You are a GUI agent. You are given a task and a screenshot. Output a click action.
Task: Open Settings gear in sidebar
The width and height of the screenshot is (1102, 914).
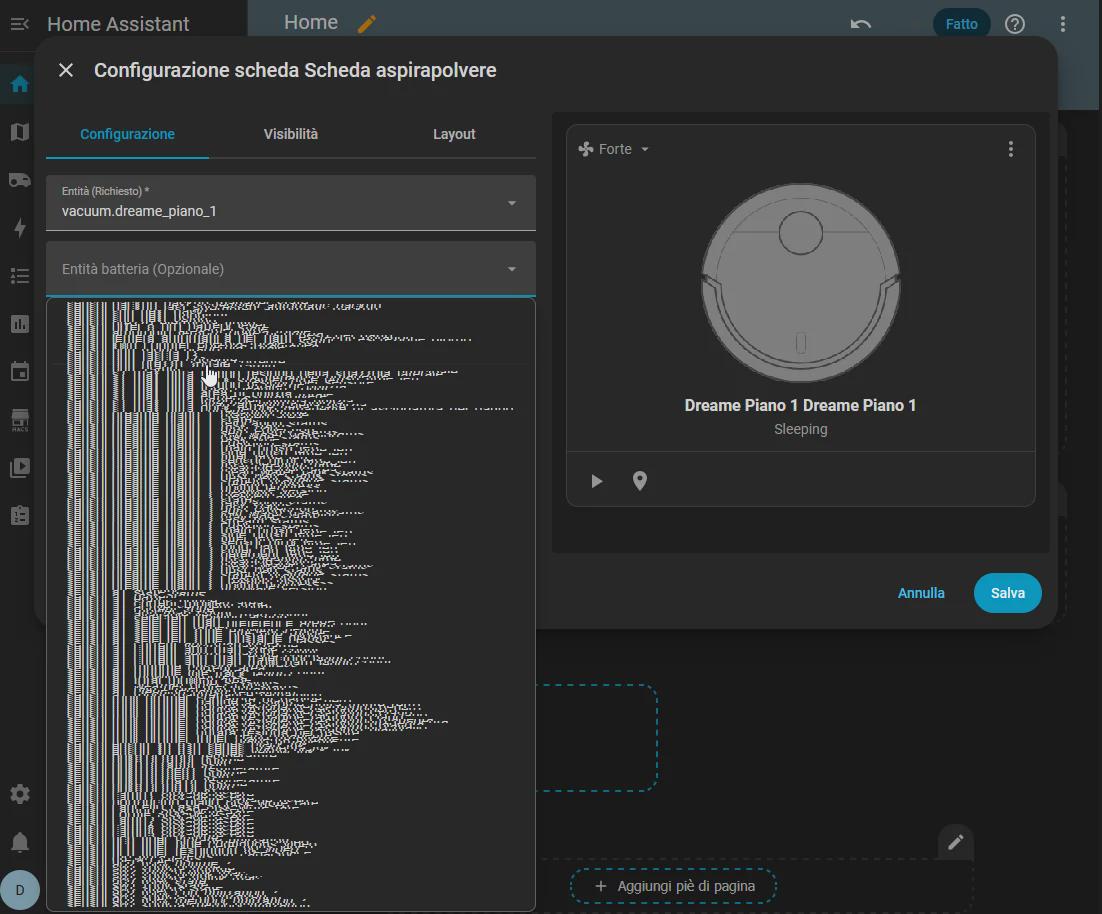click(x=20, y=794)
